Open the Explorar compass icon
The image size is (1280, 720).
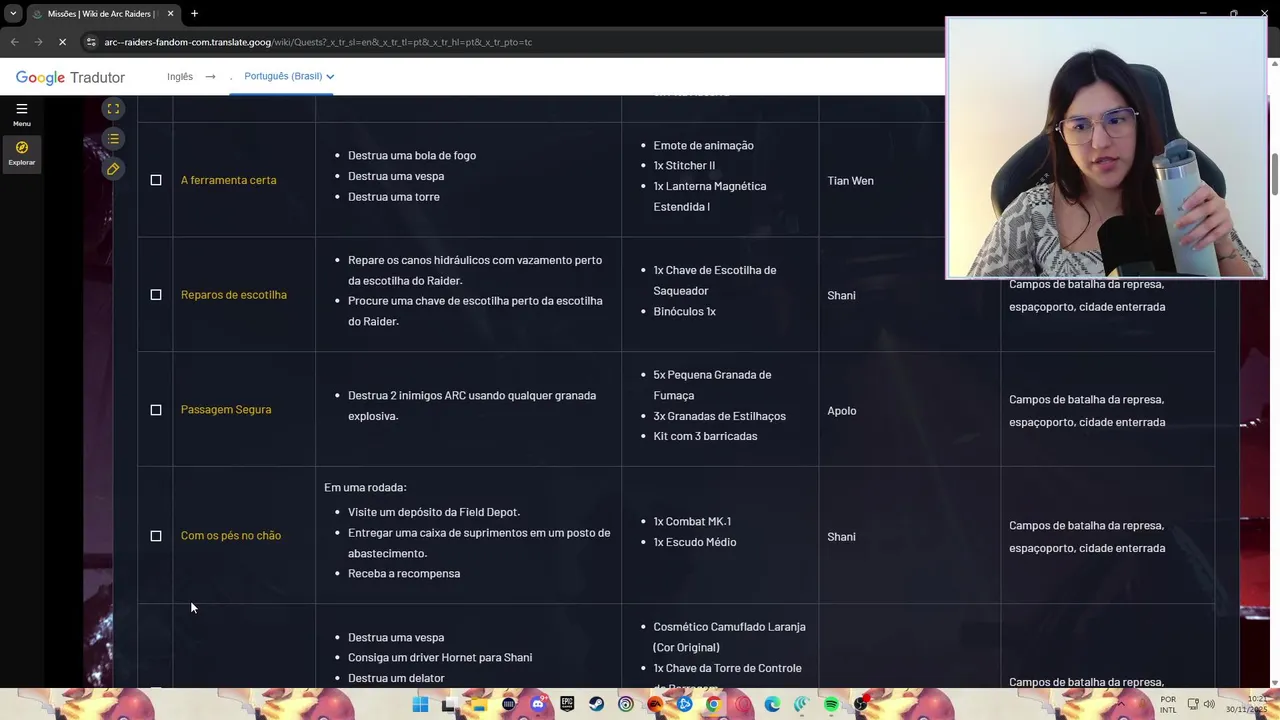(x=21, y=148)
